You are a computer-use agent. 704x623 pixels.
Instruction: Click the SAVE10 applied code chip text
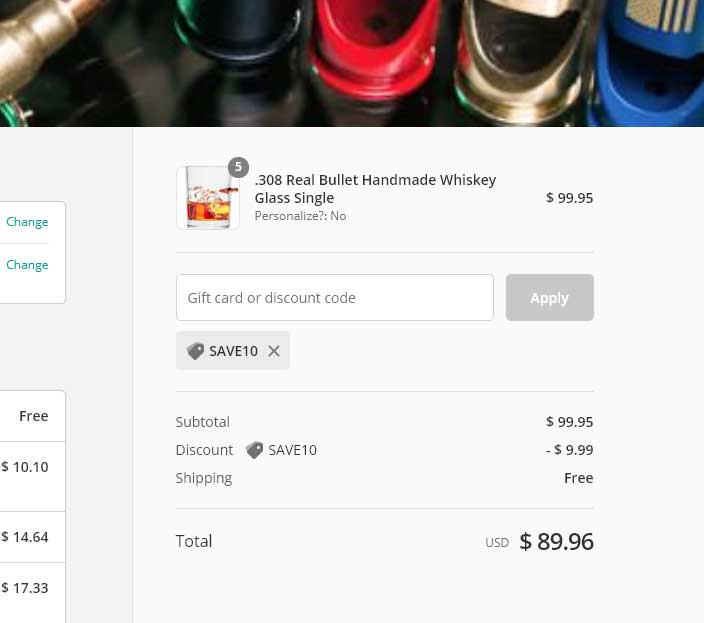pos(233,351)
